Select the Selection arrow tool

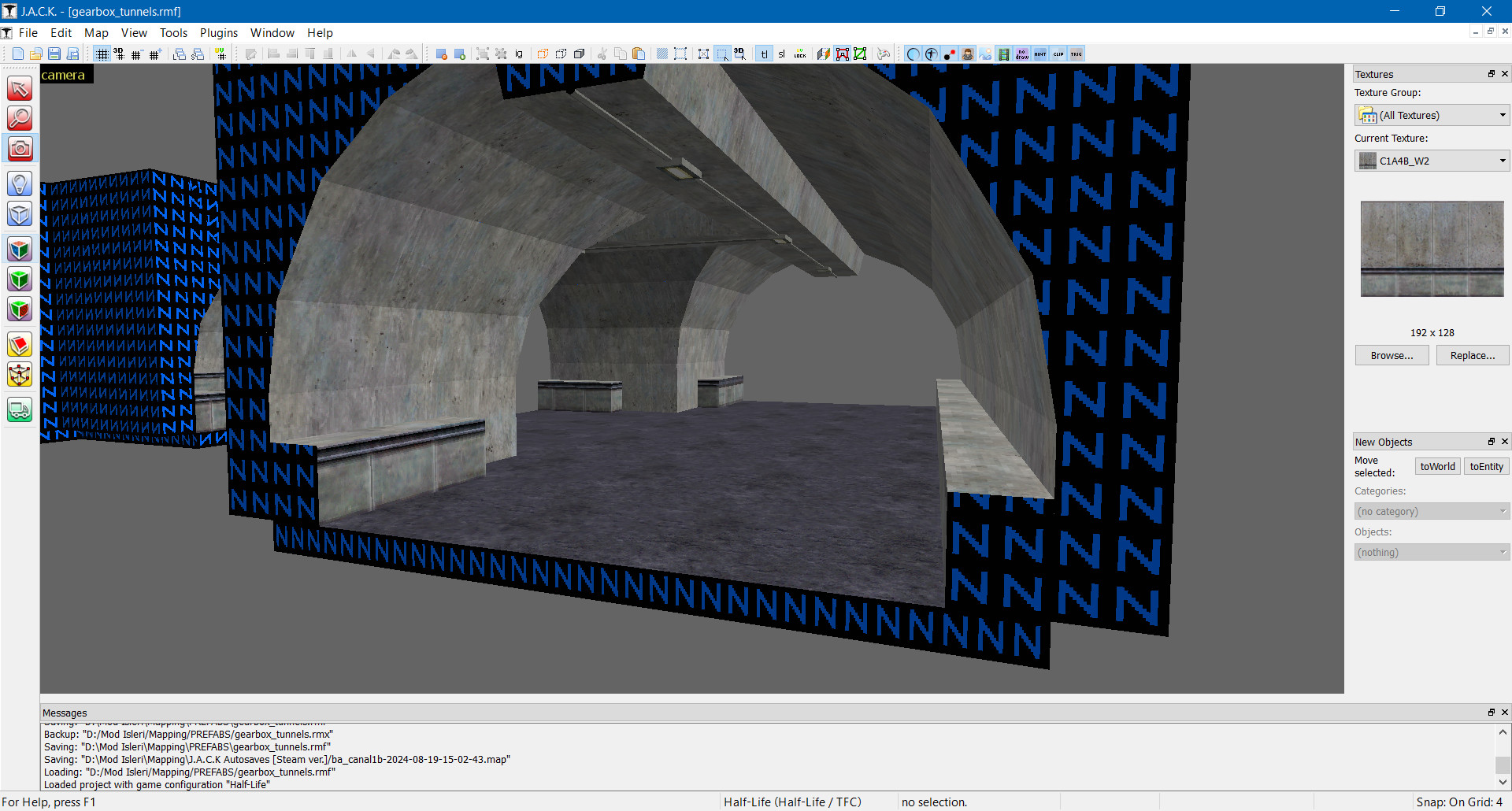[x=20, y=88]
